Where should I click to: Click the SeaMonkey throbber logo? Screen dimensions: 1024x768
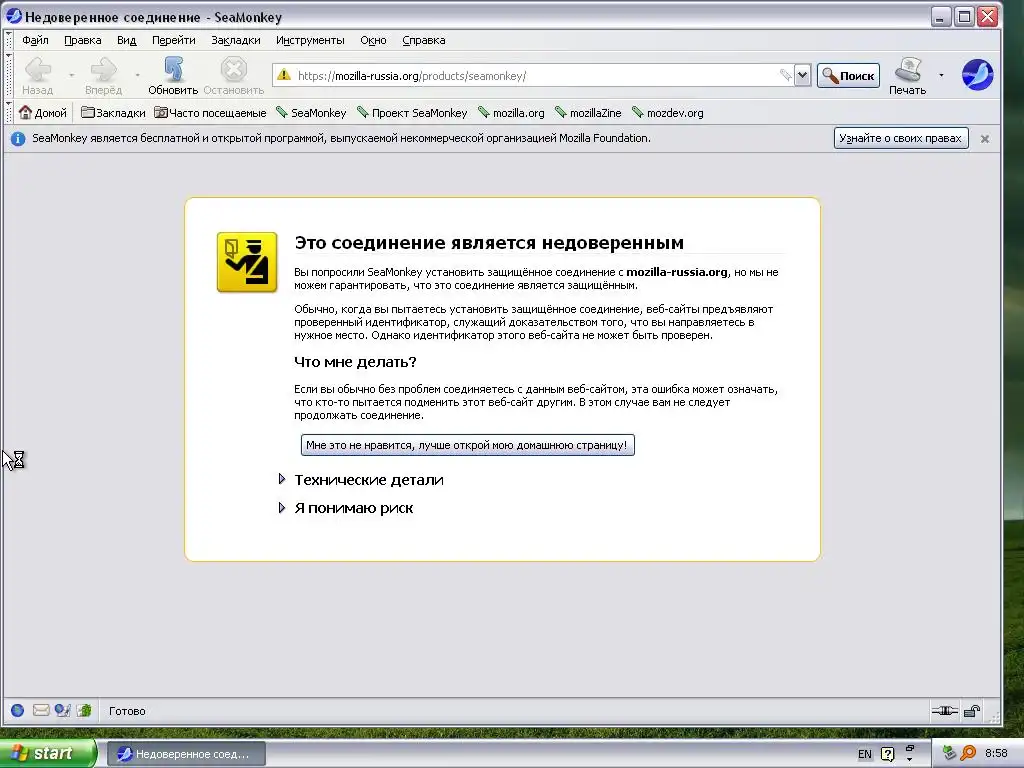[x=977, y=74]
